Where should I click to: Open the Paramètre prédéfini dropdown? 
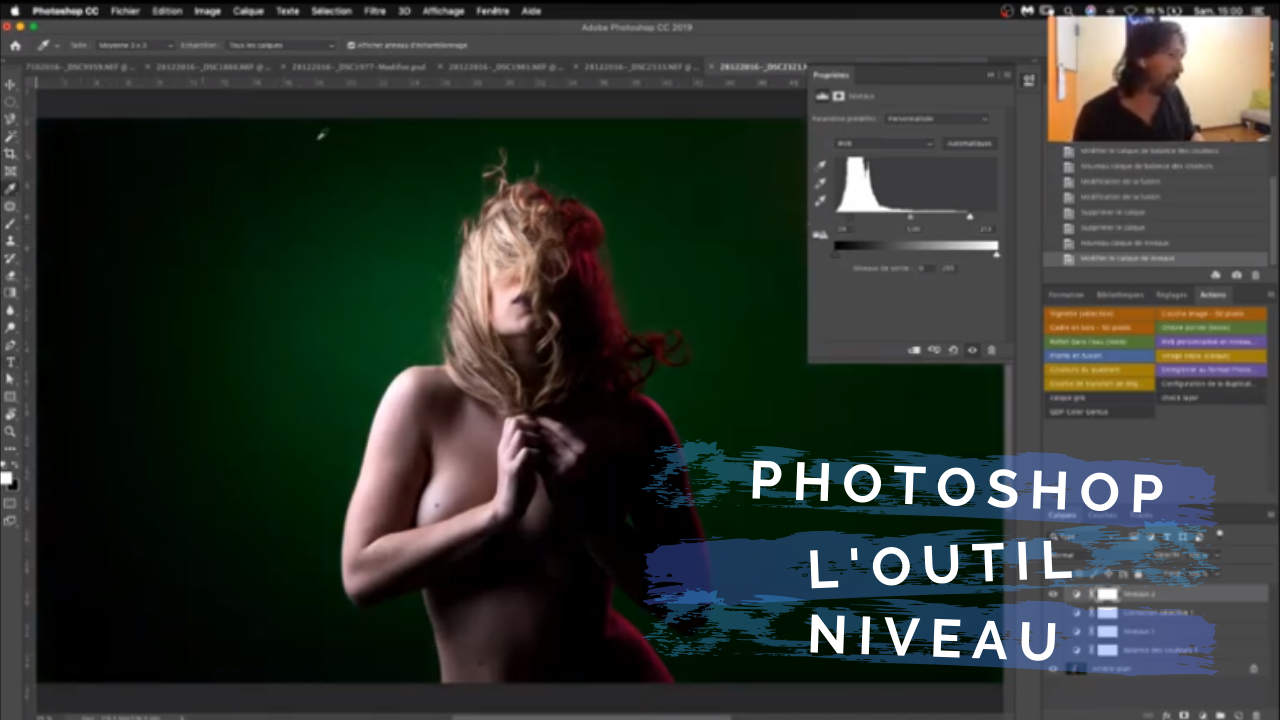(937, 119)
